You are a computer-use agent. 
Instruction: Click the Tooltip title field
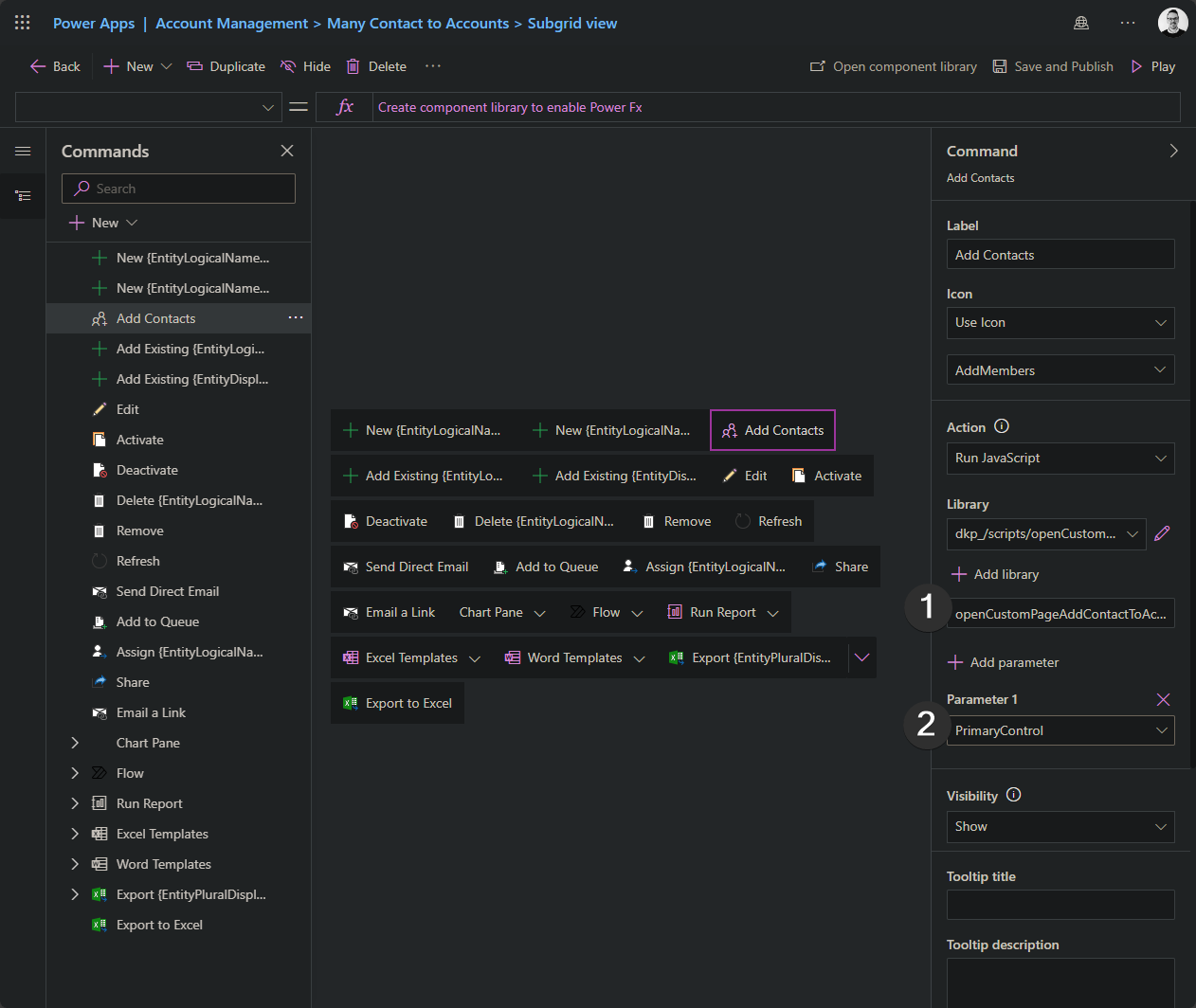[1060, 905]
